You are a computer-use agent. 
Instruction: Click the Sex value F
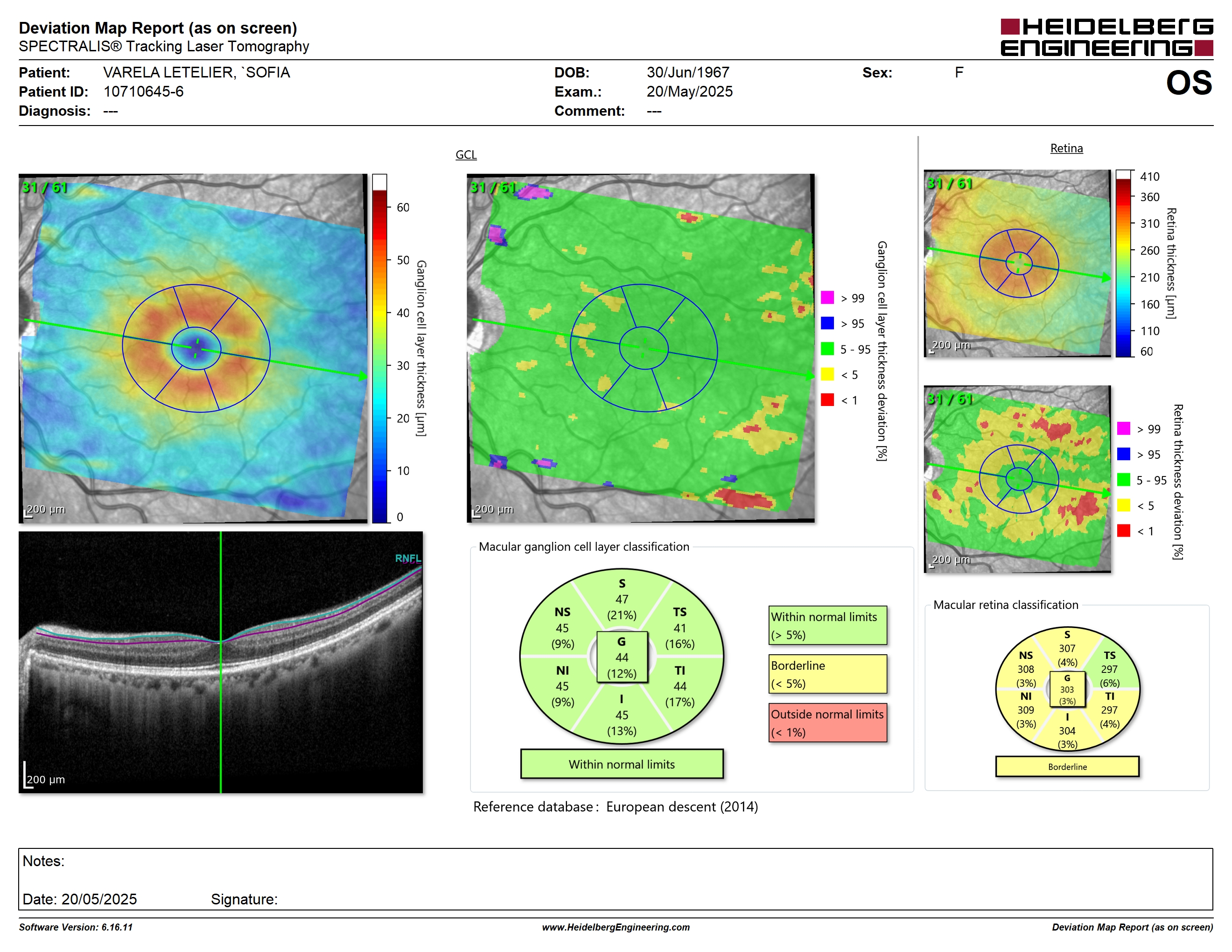[x=959, y=72]
